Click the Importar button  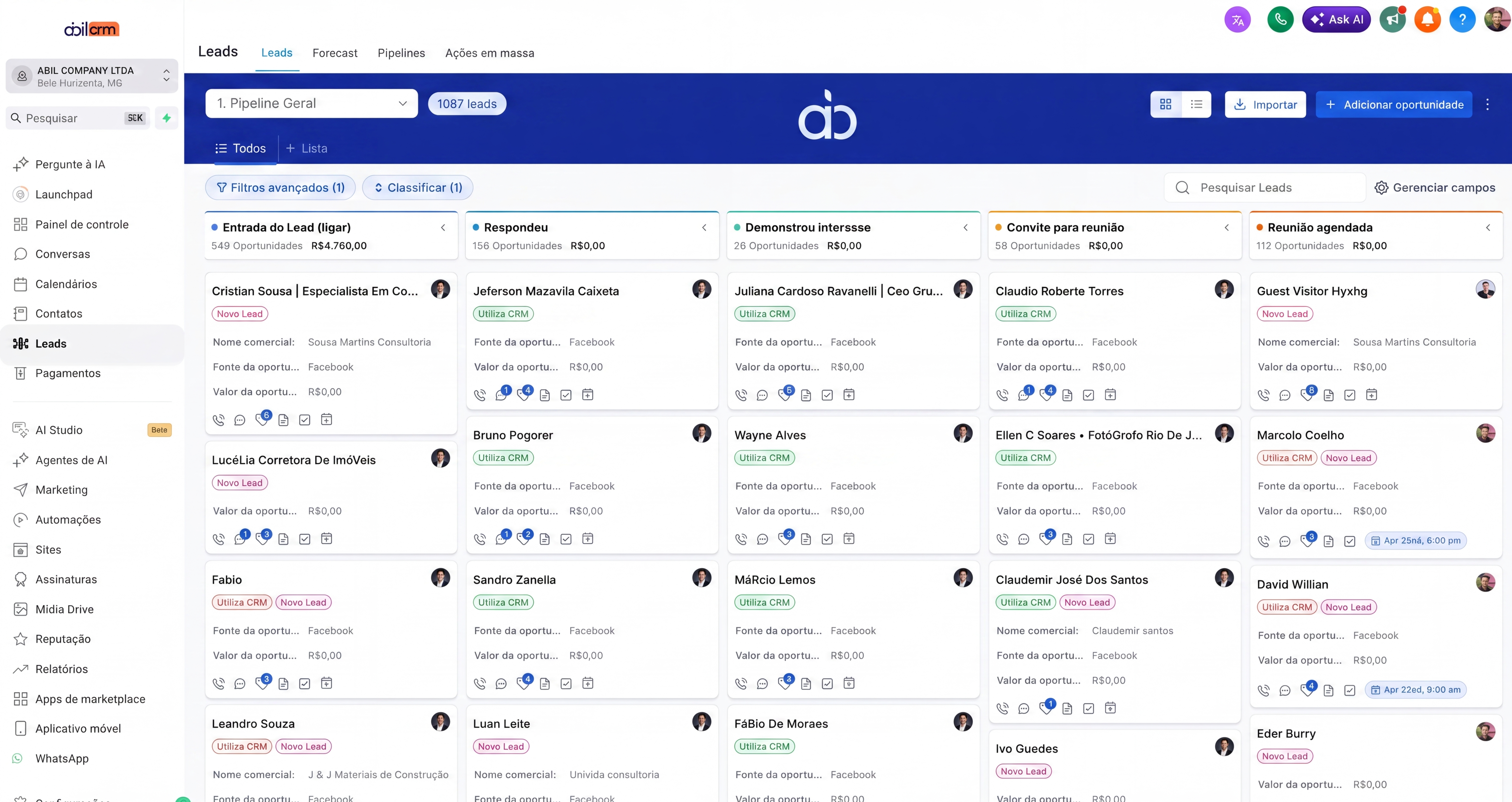click(x=1265, y=105)
